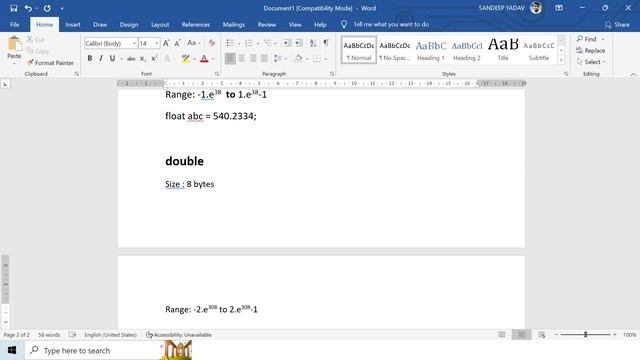
Task: Expand bullets list dropdown arrow
Action: [x=239, y=44]
